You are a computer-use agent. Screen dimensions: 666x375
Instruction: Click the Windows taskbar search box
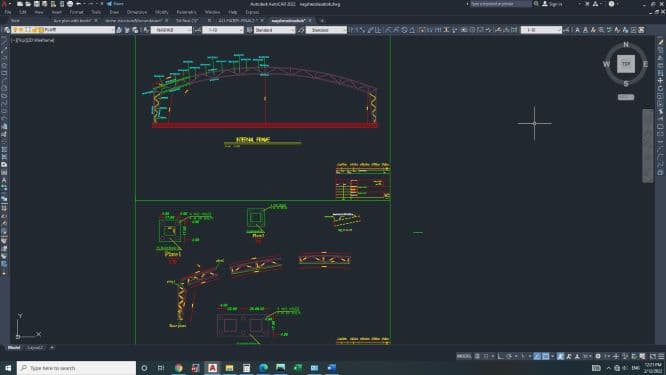click(x=76, y=368)
